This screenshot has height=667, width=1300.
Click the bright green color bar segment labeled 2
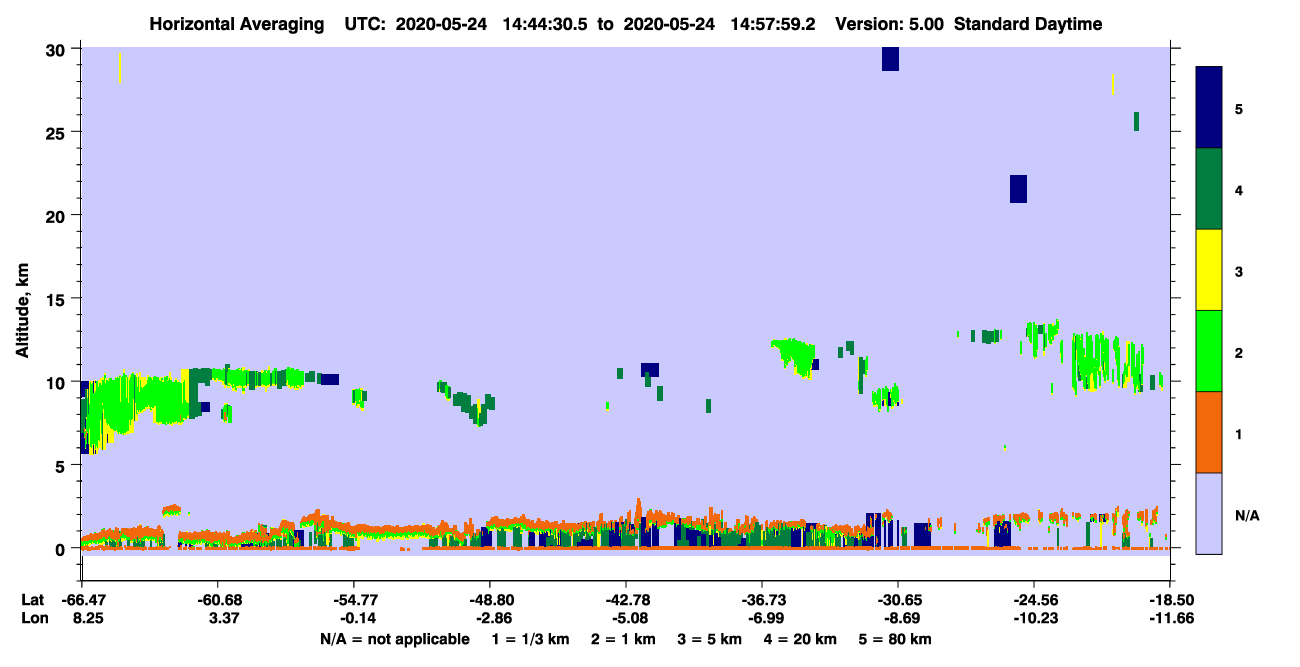1209,351
